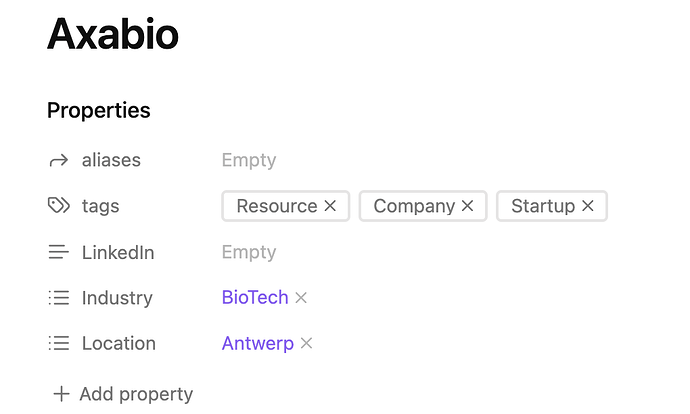
Task: Remove the Company tag
Action: coord(466,206)
